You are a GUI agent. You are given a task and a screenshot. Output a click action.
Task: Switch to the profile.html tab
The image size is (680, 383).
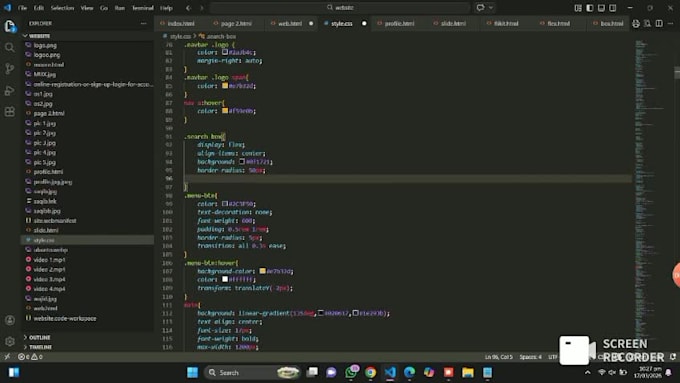point(399,23)
